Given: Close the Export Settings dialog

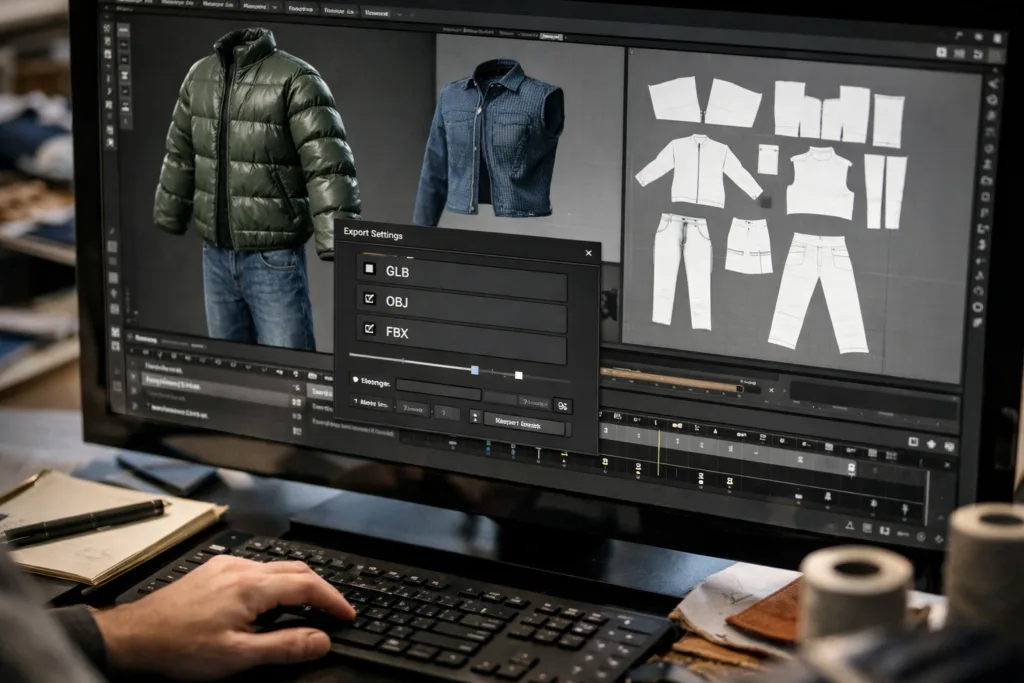Looking at the screenshot, I should pyautogui.click(x=588, y=254).
